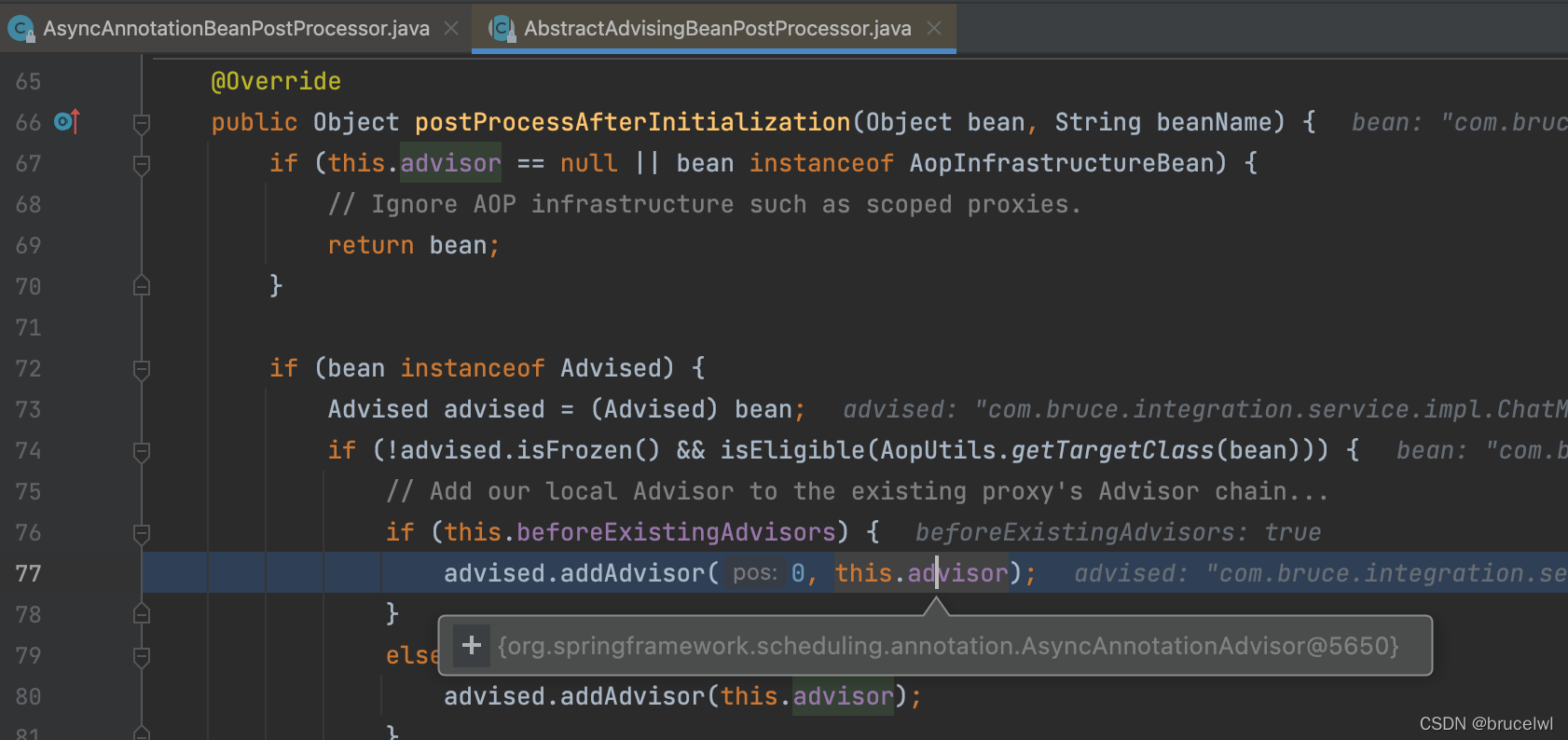Collapse the instanceof Advised block at line 72
Screen dimensions: 1568x740
coord(142,369)
